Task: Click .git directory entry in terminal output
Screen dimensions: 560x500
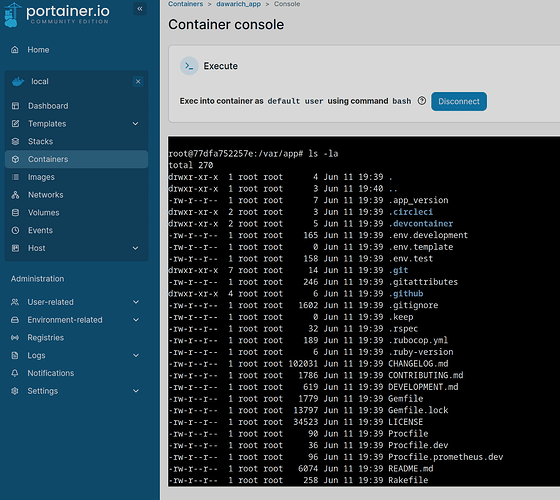Action: [398, 270]
